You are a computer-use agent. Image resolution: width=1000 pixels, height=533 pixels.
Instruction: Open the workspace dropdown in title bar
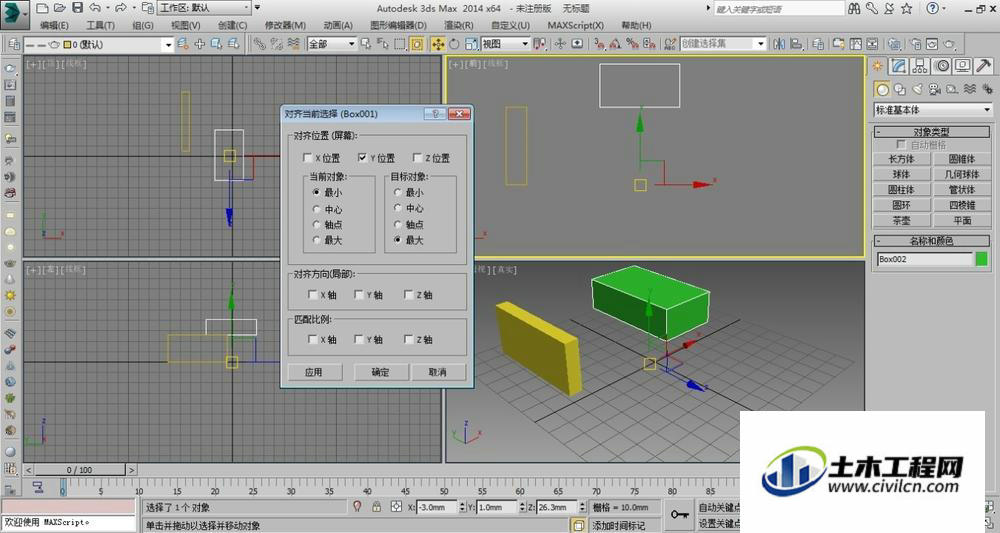pos(204,8)
